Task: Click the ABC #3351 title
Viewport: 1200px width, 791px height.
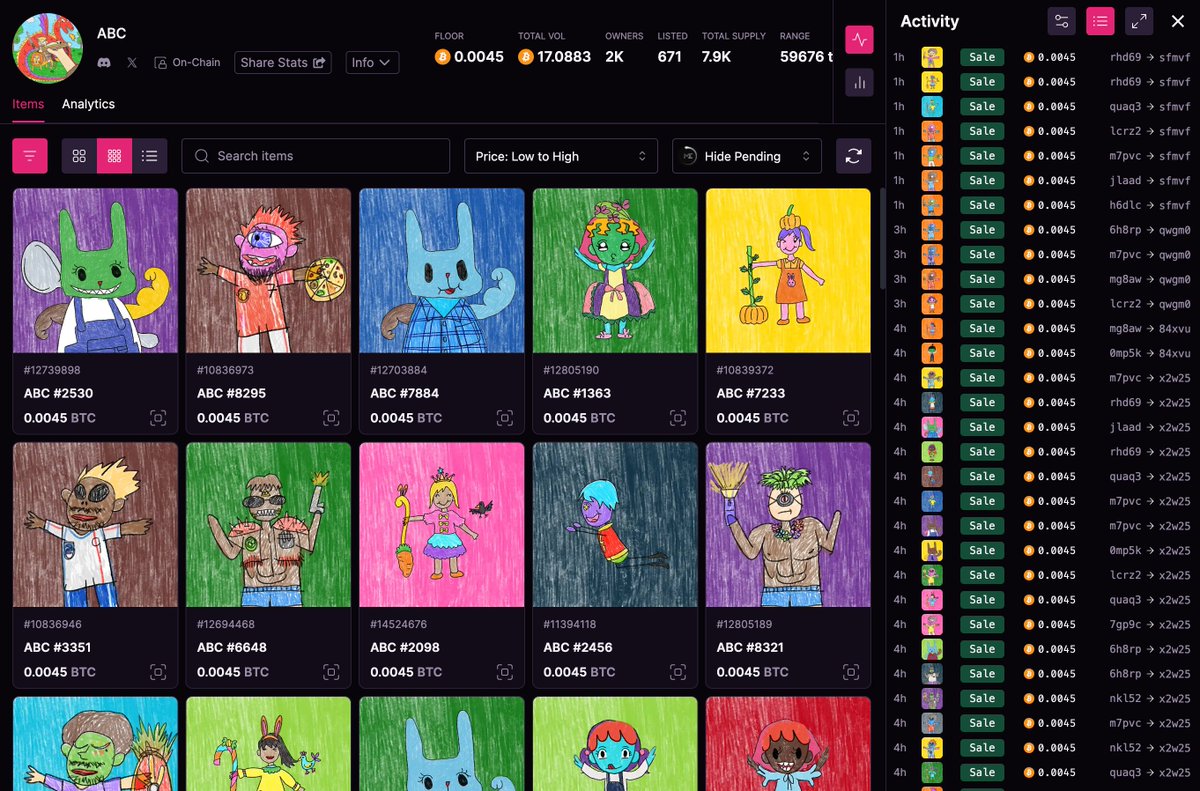Action: tap(57, 647)
